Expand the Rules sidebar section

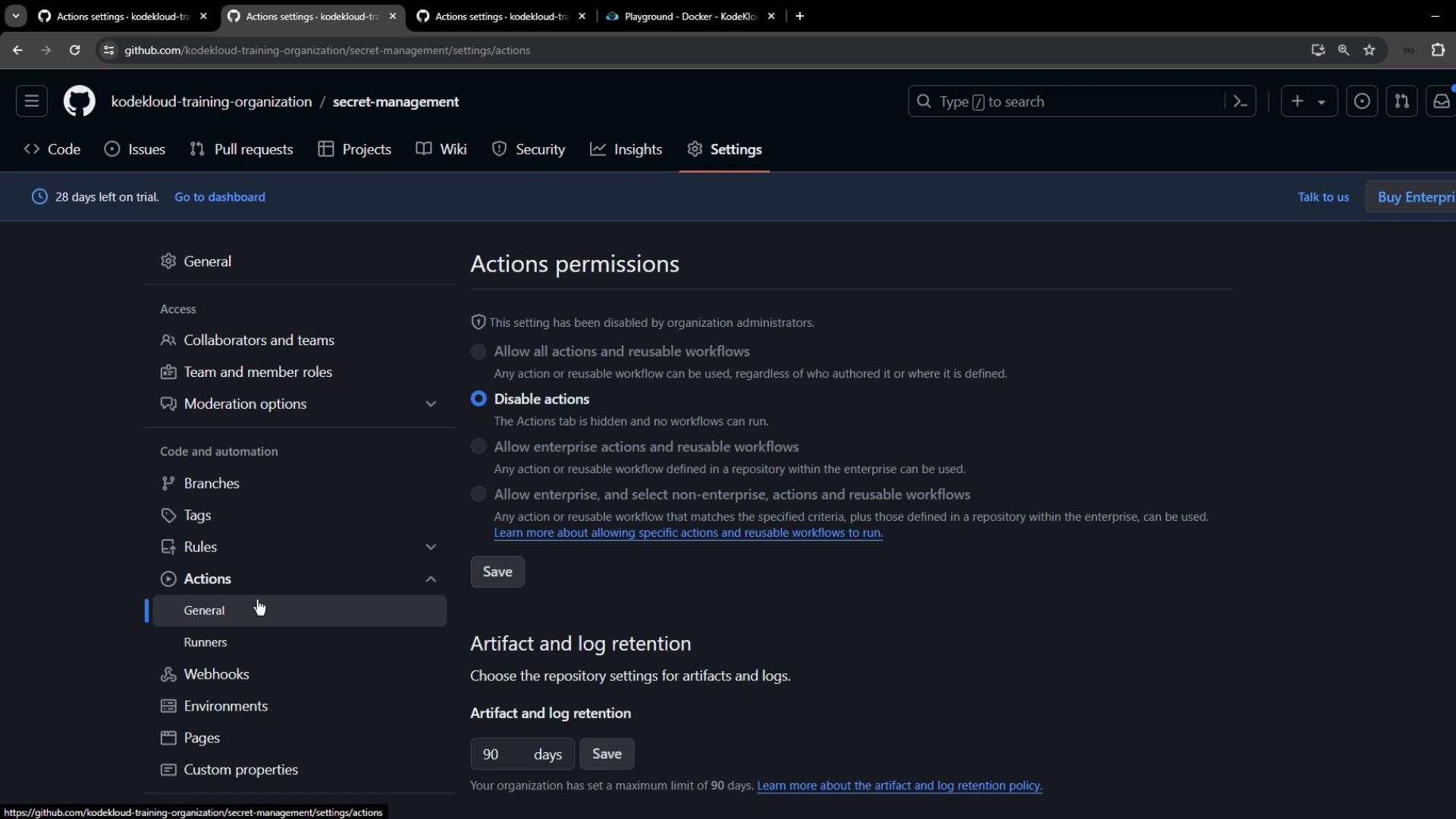point(431,547)
